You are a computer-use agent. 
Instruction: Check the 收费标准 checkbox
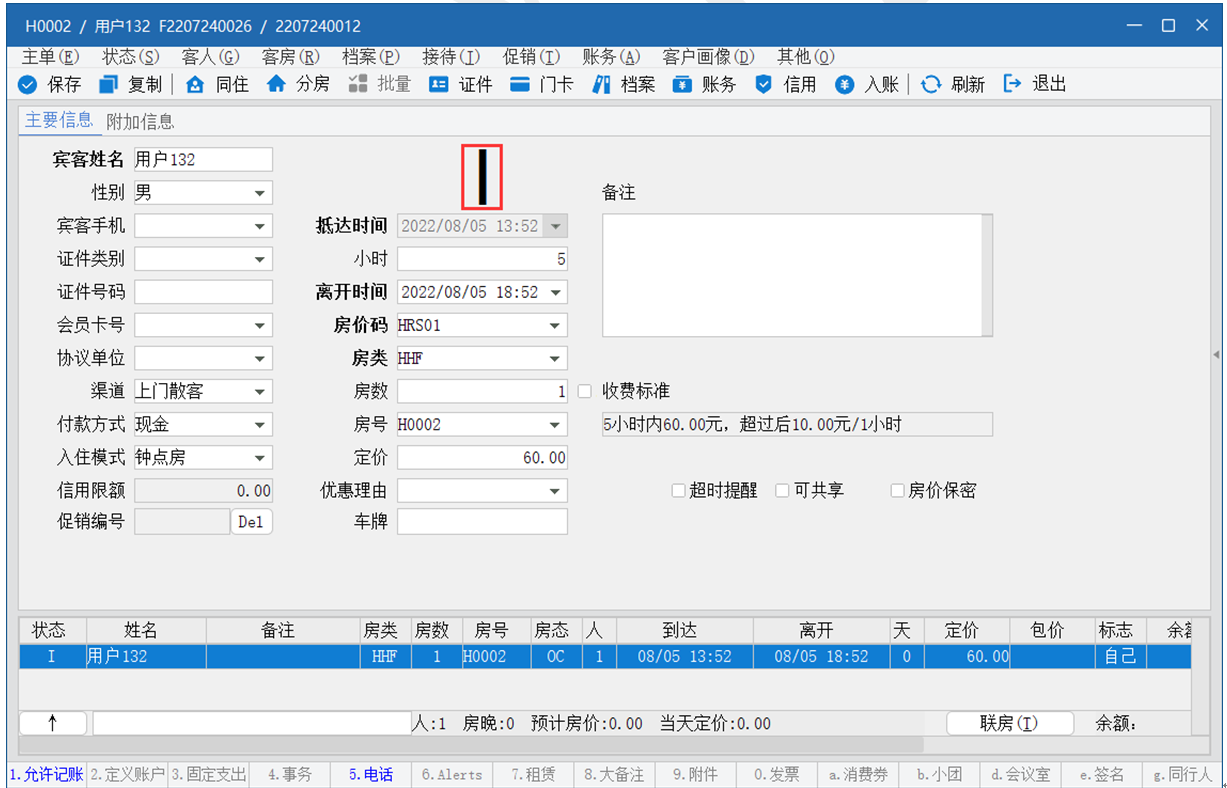[585, 391]
